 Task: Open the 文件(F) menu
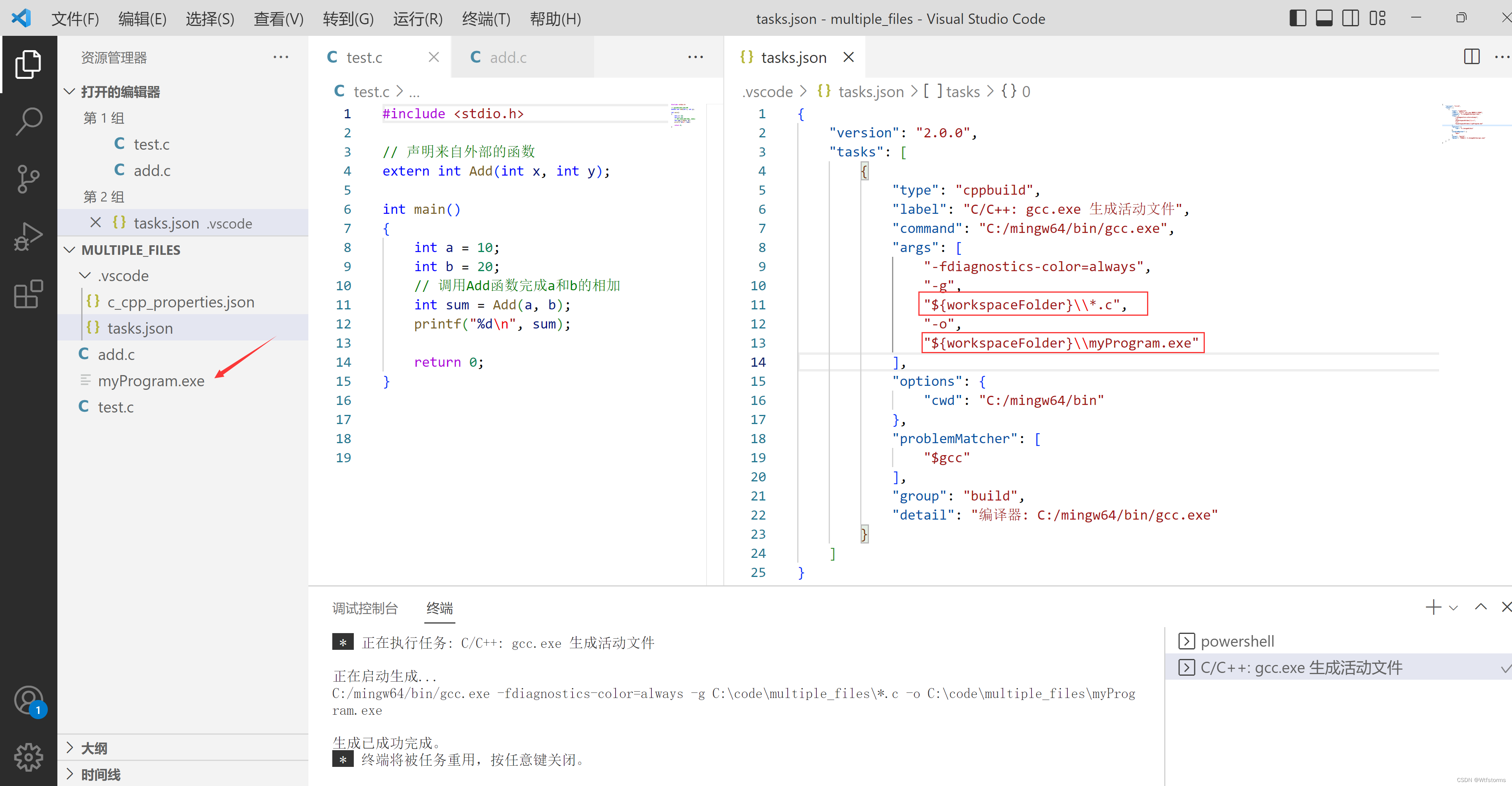[x=75, y=19]
